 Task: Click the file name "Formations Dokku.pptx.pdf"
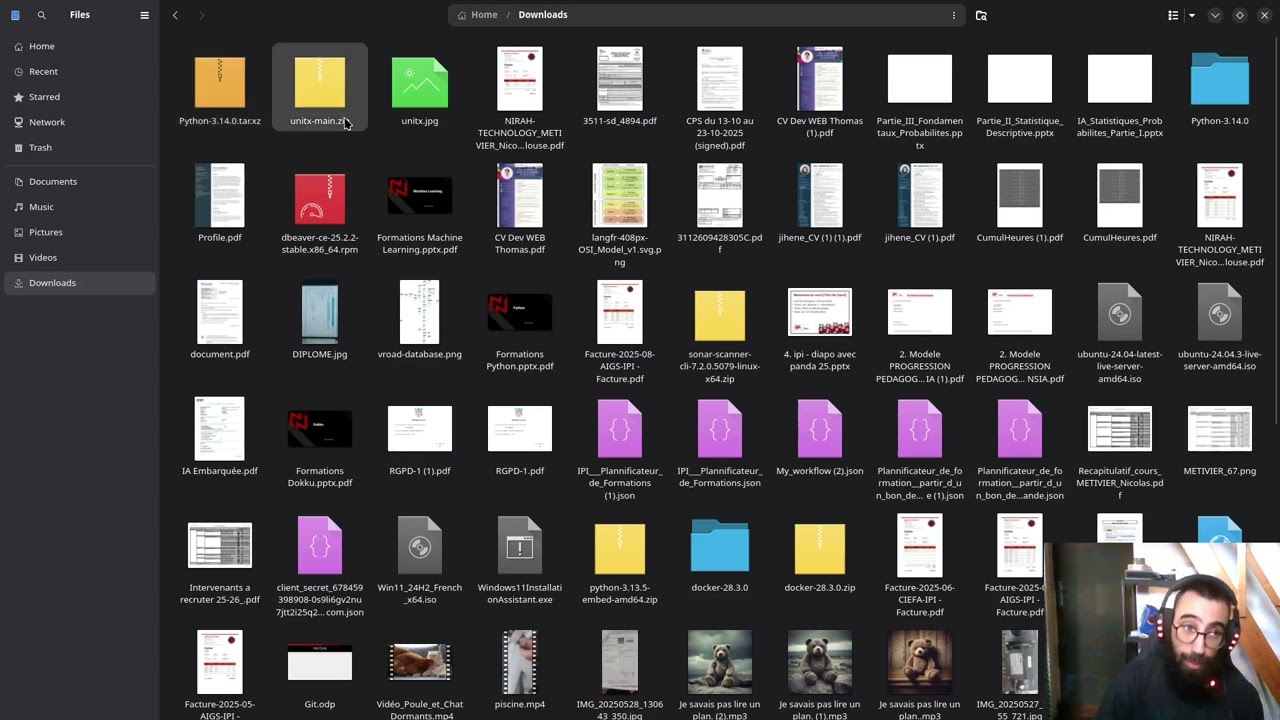pos(320,477)
